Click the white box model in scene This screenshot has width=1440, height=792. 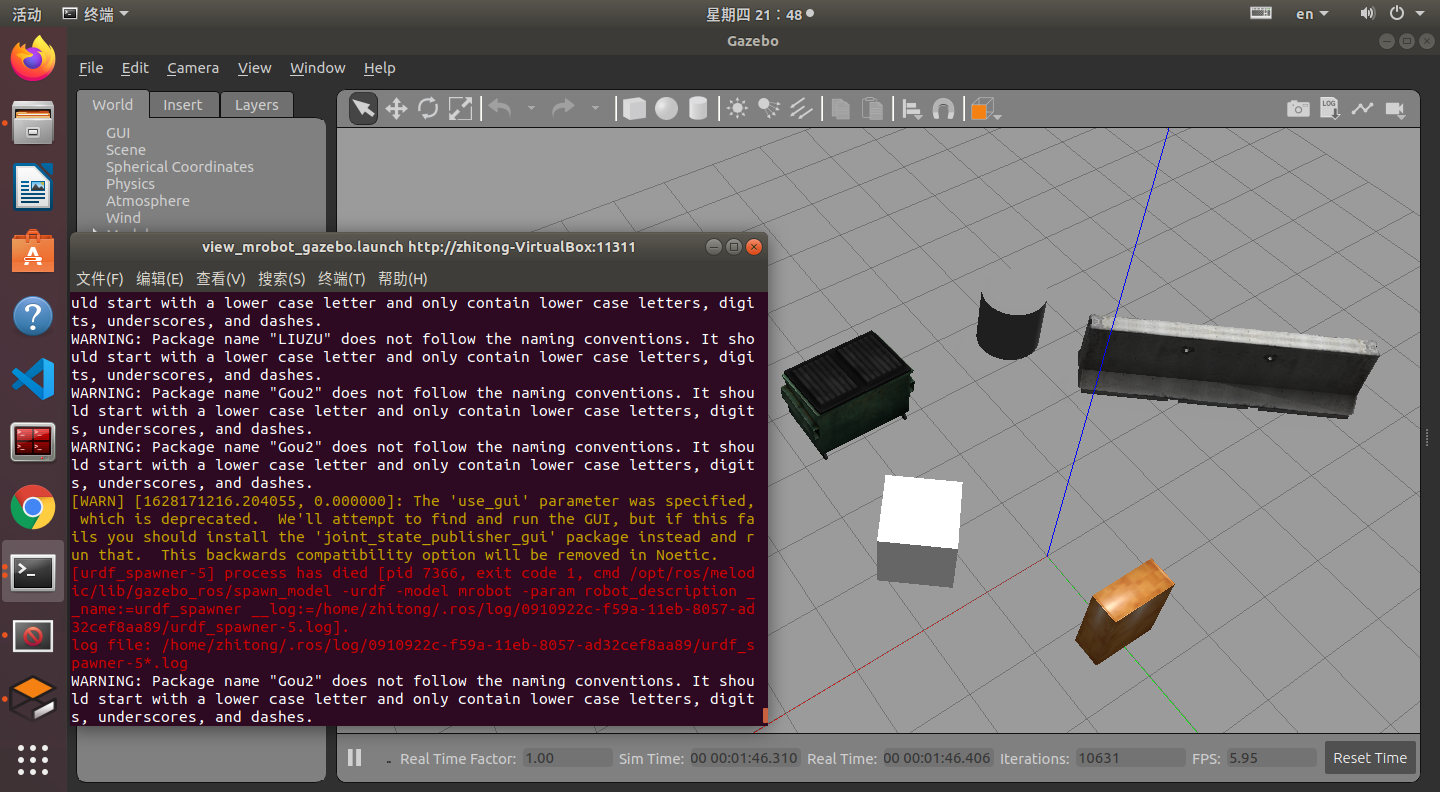(919, 530)
